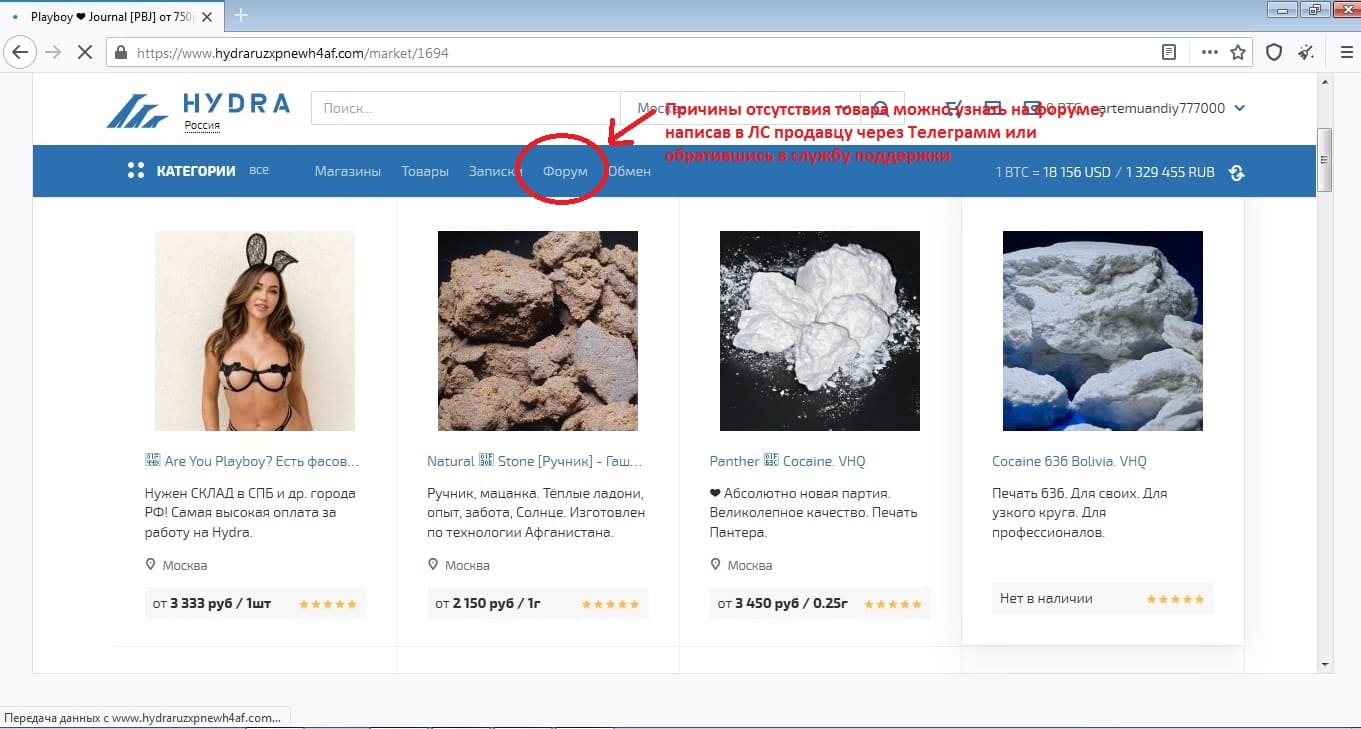Click the Категории grid icon

(x=136, y=171)
